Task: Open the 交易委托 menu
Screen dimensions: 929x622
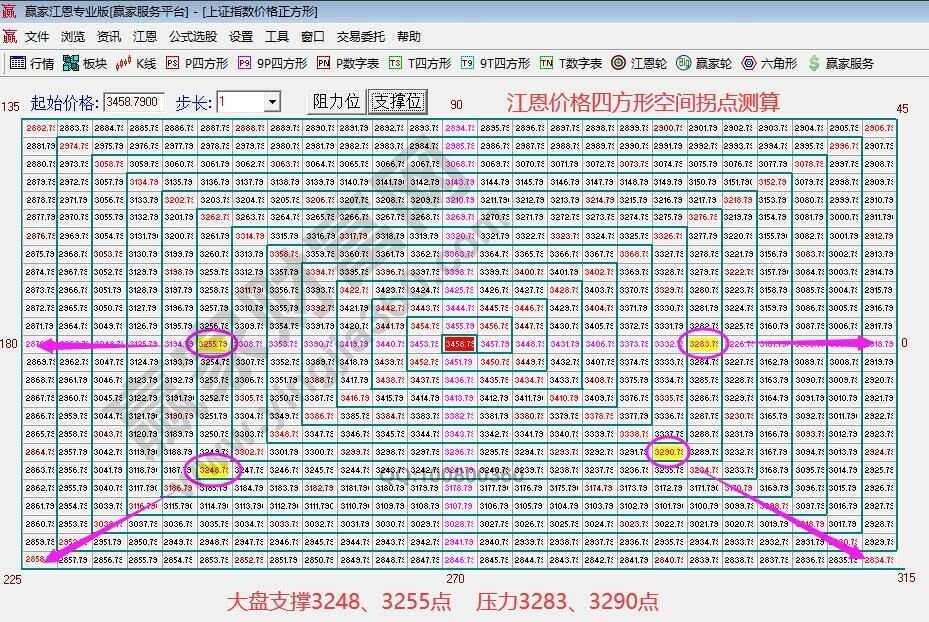Action: click(361, 37)
